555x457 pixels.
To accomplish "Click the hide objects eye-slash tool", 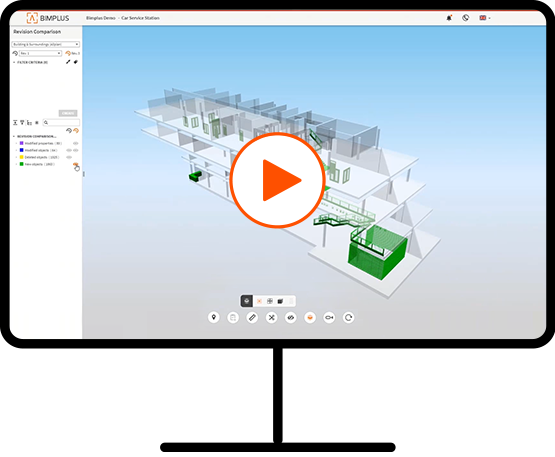I will [291, 318].
